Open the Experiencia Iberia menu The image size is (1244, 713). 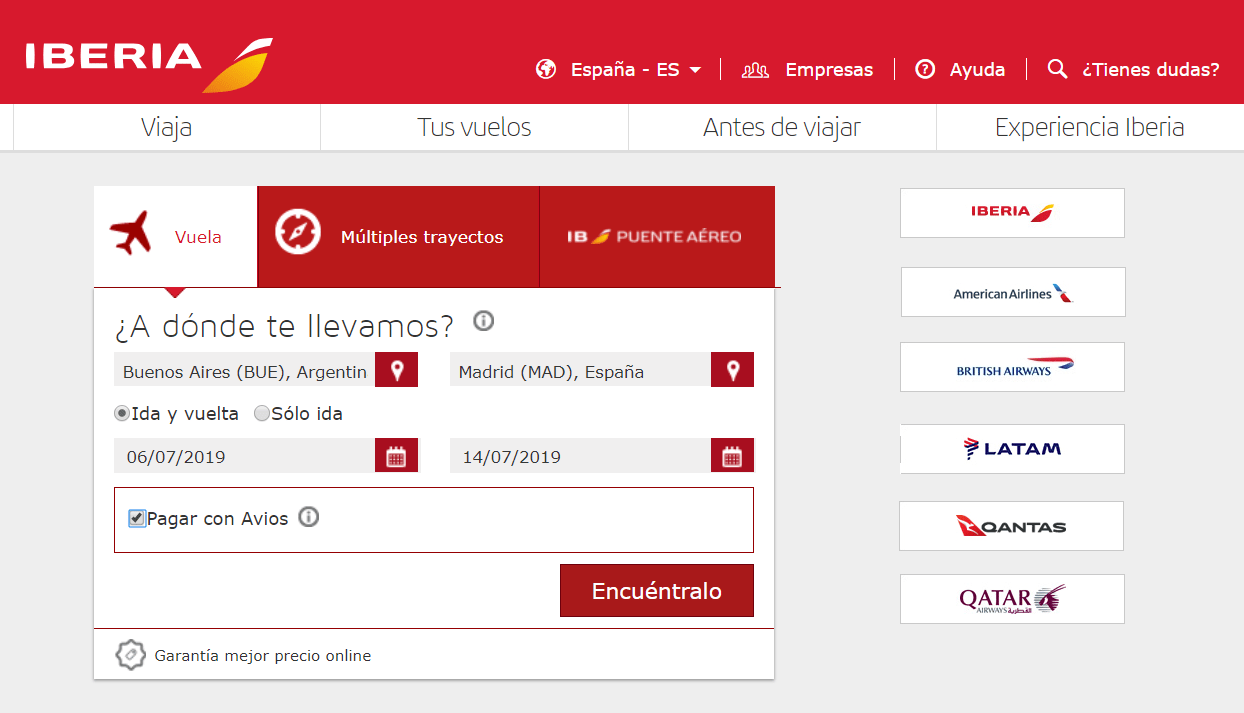coord(1089,128)
